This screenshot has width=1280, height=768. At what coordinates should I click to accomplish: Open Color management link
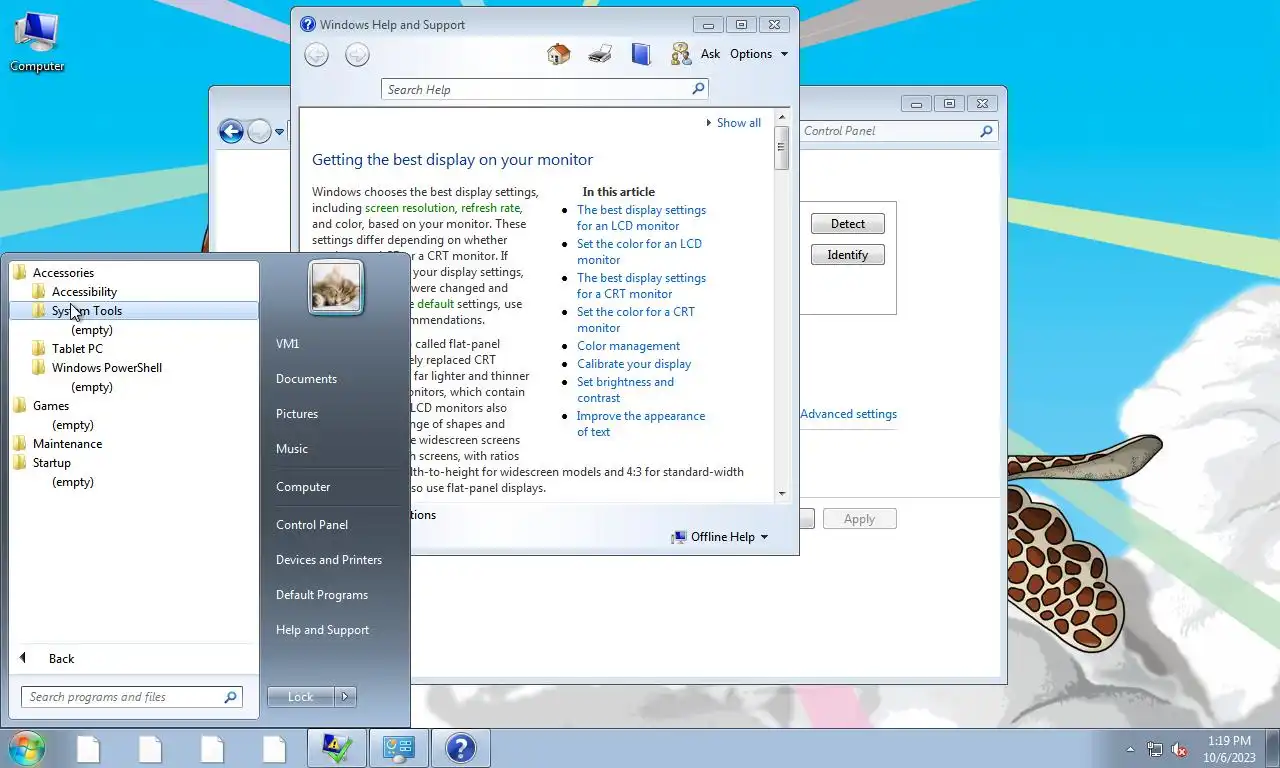click(x=628, y=346)
